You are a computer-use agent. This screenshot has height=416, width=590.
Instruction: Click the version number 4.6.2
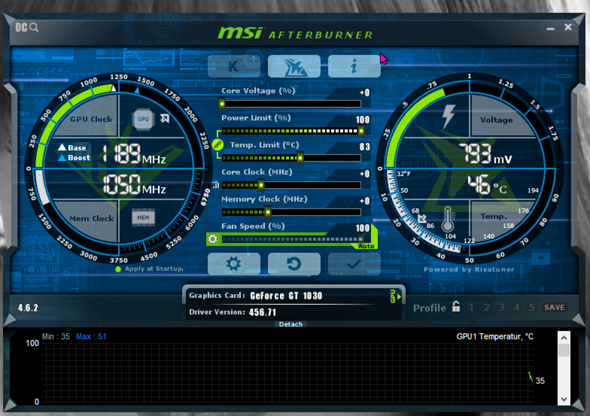pyautogui.click(x=28, y=308)
